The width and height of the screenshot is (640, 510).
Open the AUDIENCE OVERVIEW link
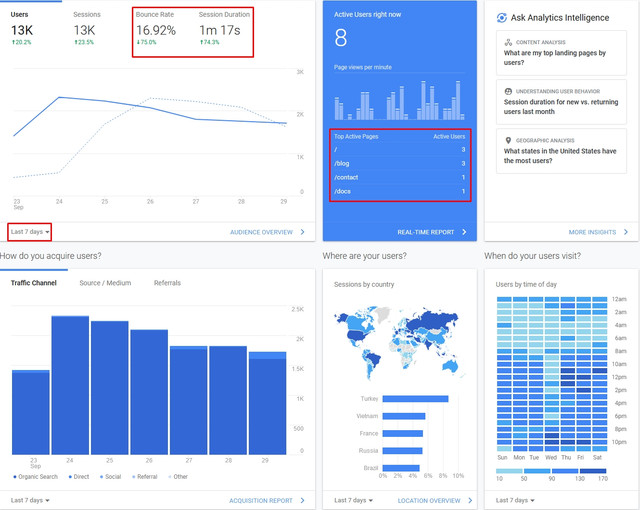[x=261, y=232]
